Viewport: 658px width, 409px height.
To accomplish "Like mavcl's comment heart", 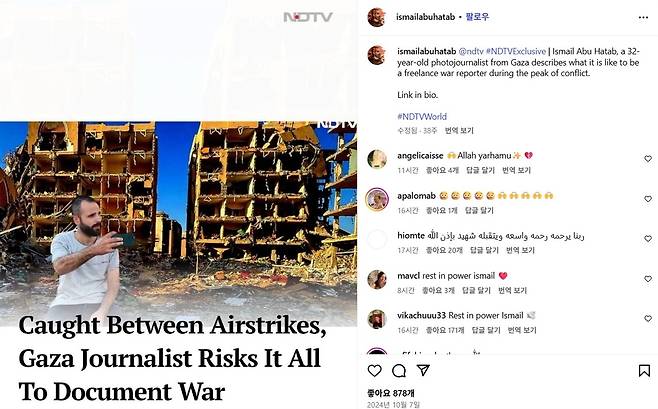I will pos(648,279).
